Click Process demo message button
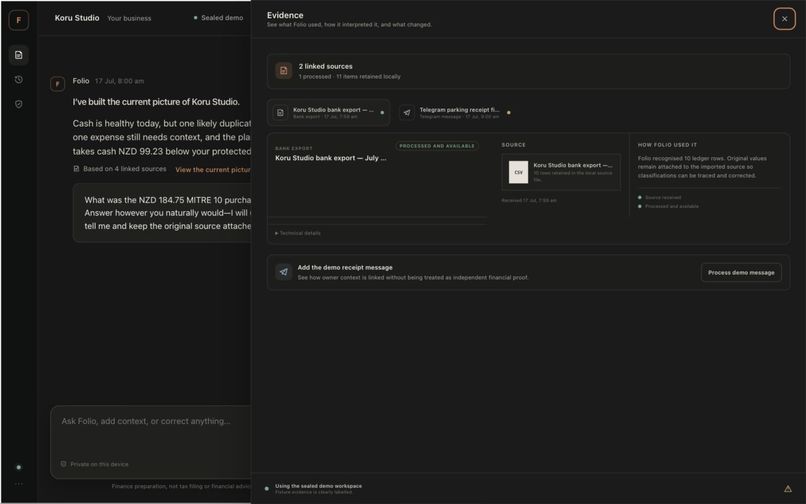The image size is (806, 504). coord(741,273)
